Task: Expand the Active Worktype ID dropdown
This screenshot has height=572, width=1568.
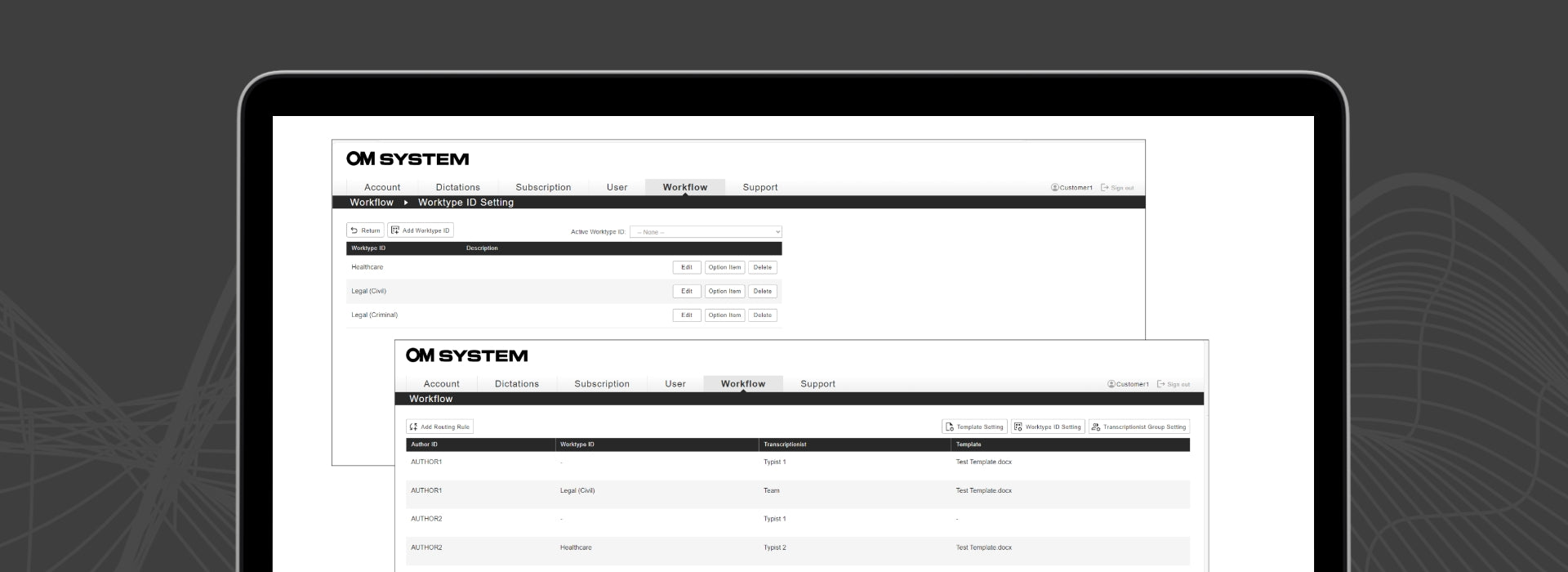Action: tap(706, 232)
